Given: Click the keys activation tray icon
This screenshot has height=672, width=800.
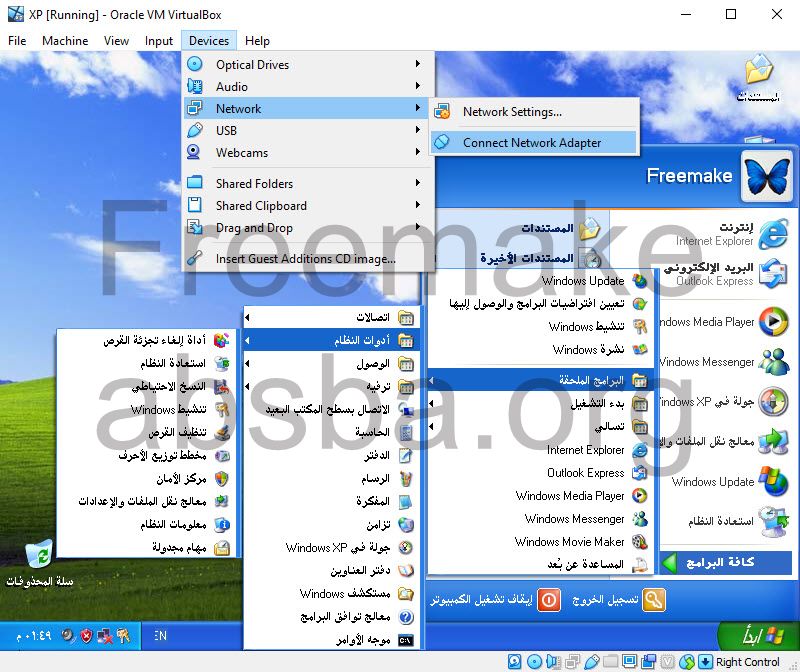Looking at the screenshot, I should click(x=123, y=635).
